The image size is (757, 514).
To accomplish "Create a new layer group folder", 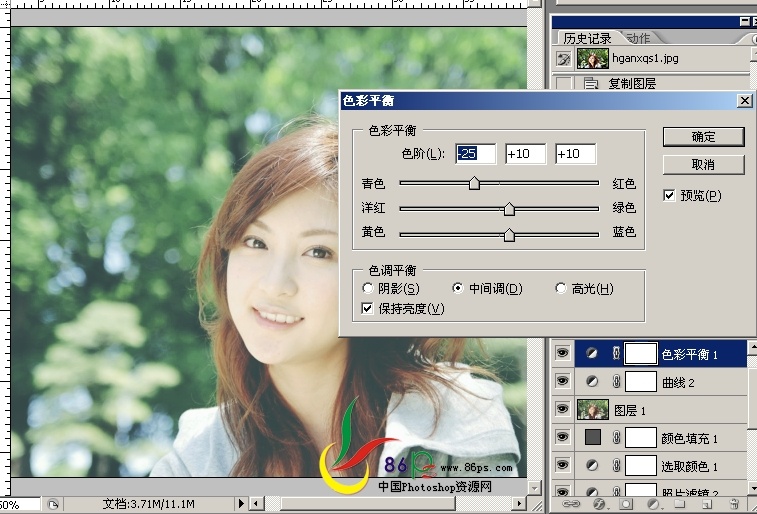I will point(680,504).
